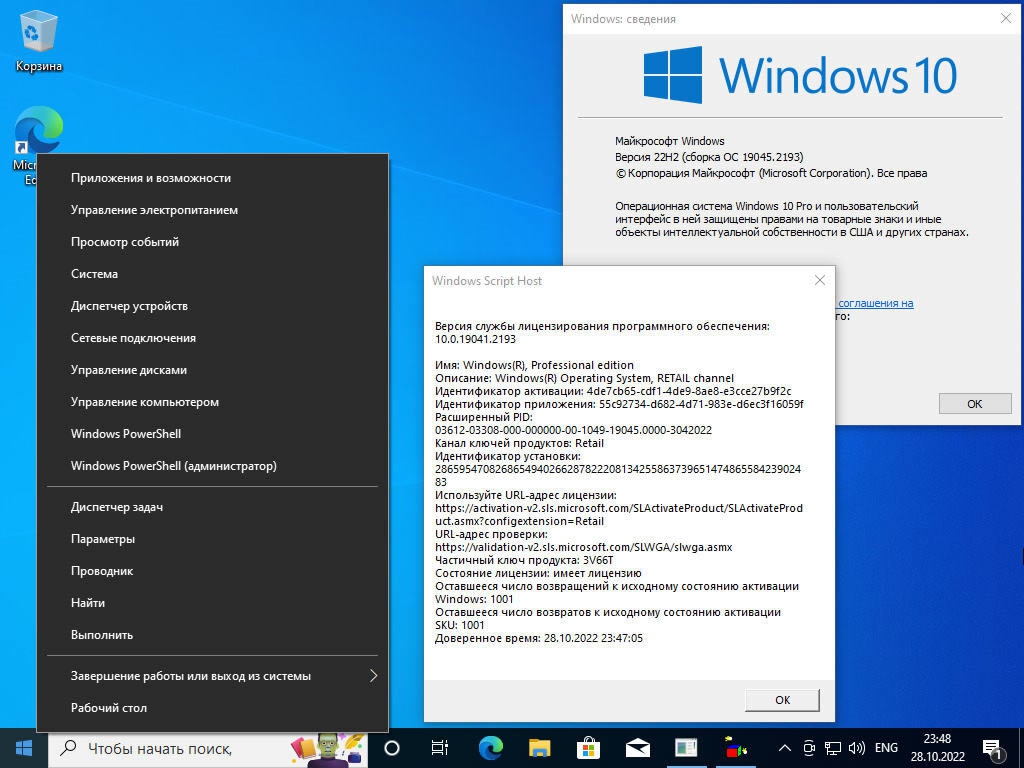
Task: Open Приложения и возможности from menu
Action: click(212, 178)
